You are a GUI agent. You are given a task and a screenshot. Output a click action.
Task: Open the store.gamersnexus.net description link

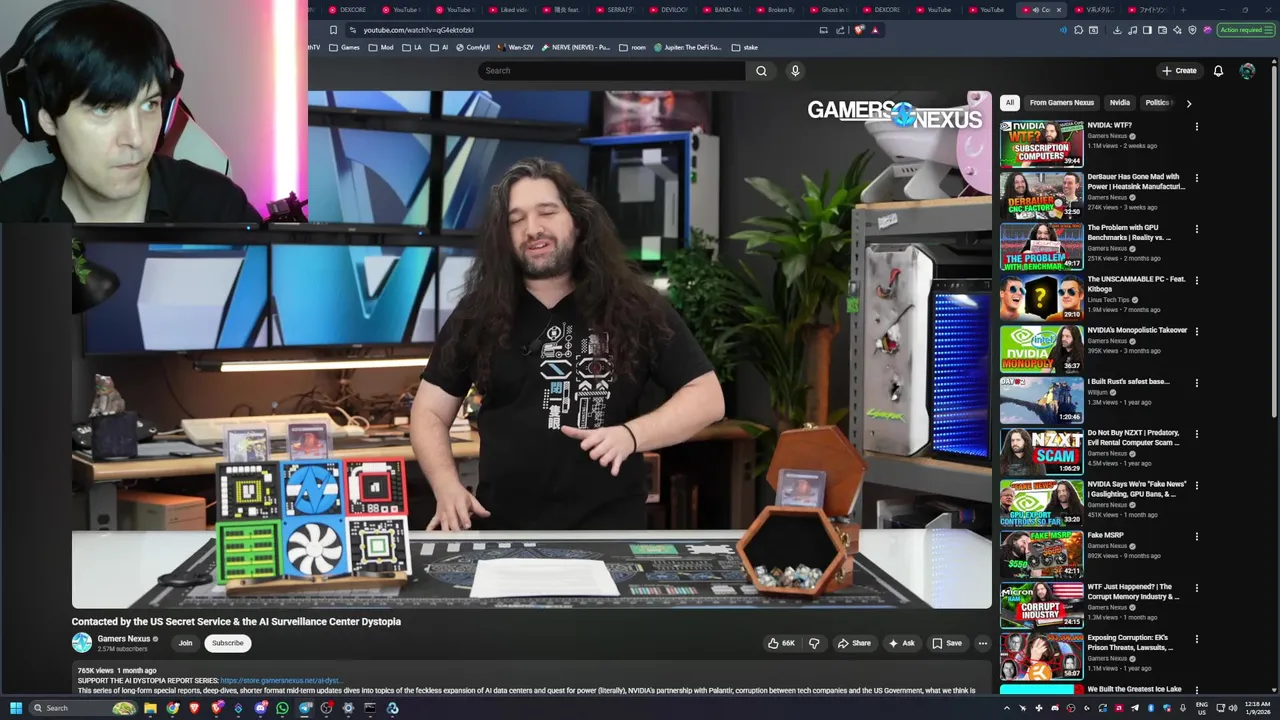click(281, 681)
